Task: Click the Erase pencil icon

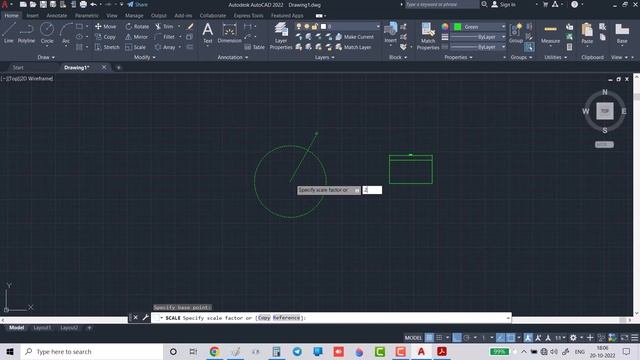Action: (x=190, y=27)
